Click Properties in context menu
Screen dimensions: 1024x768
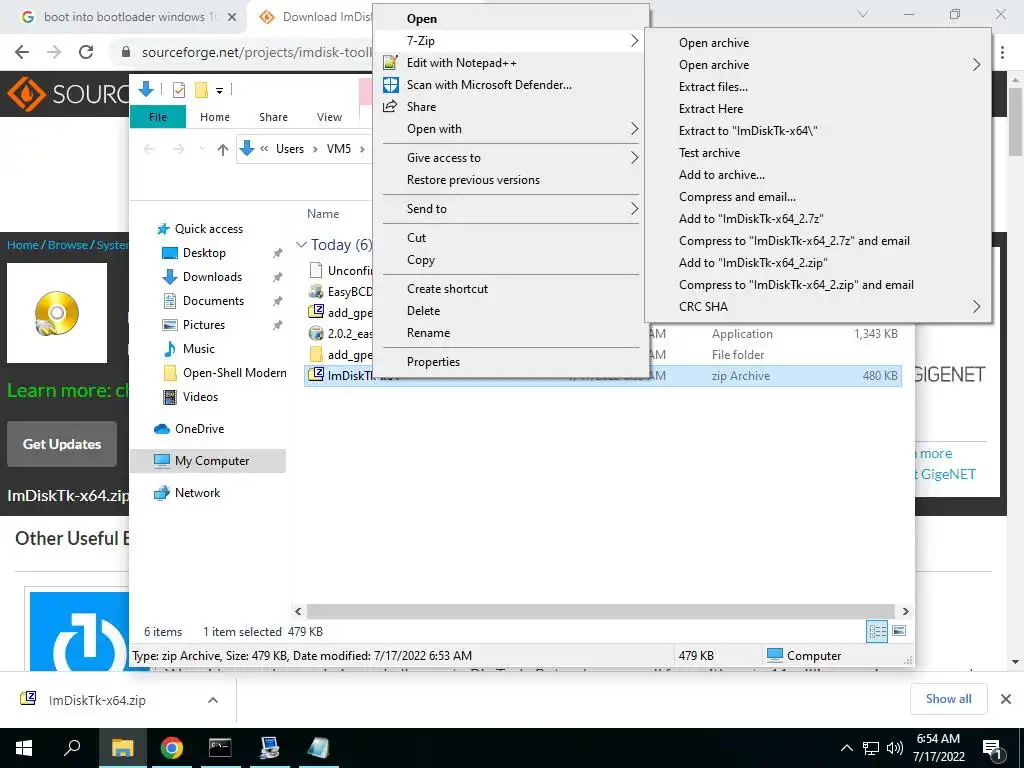pos(433,362)
